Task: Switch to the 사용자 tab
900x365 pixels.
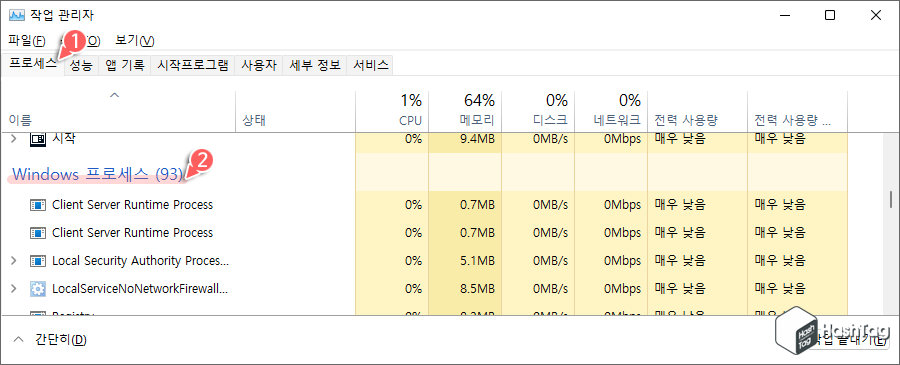Action: (x=259, y=65)
